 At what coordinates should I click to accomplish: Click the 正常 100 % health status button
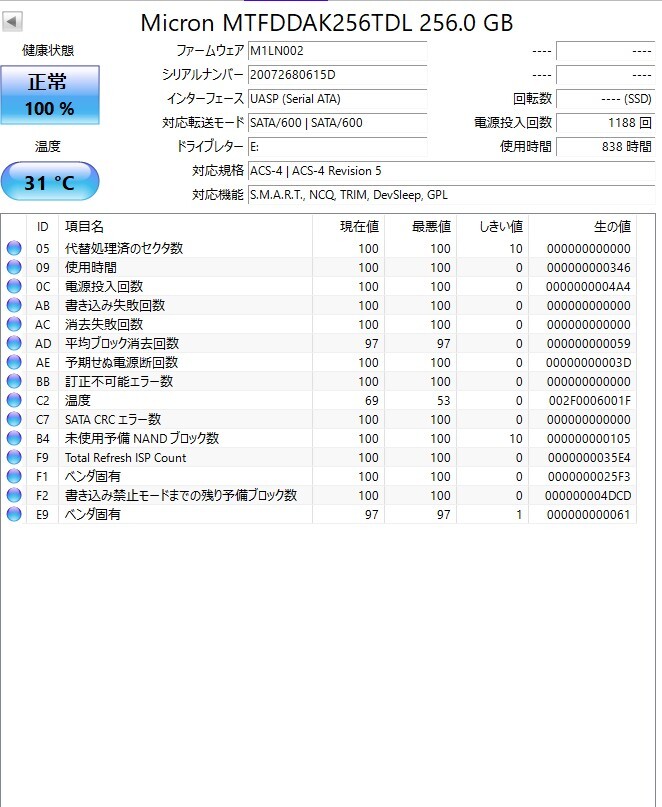50,95
